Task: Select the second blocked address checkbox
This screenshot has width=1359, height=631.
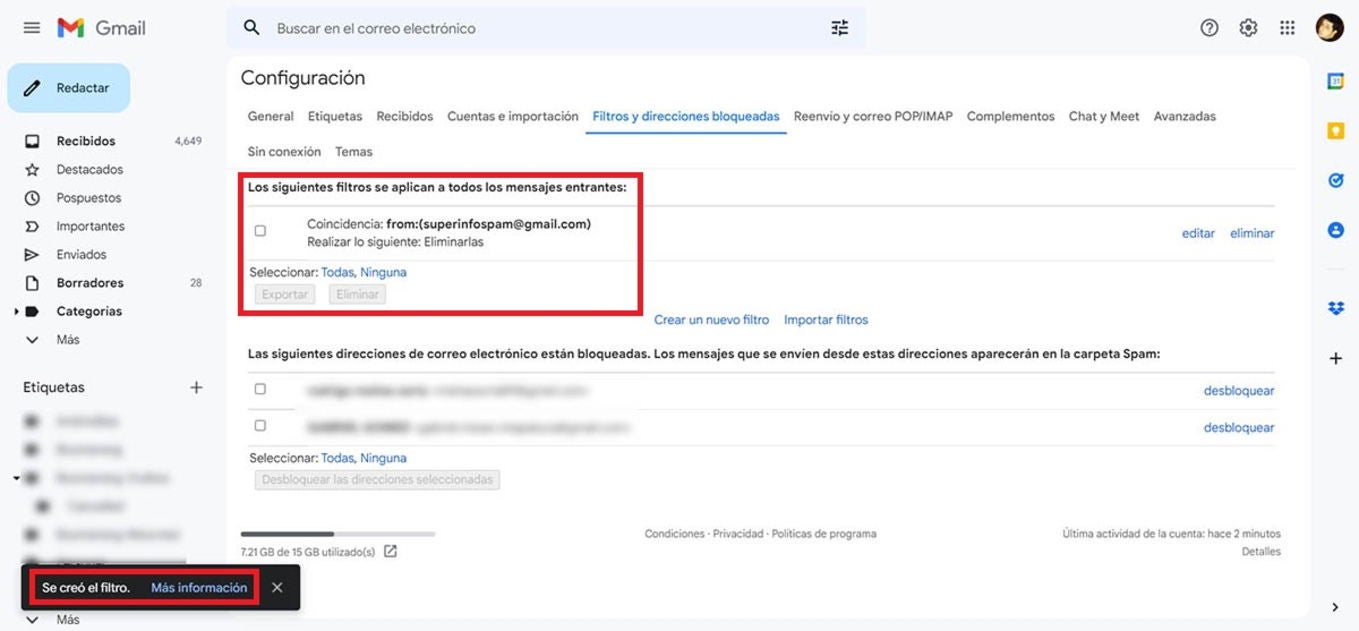Action: coord(260,425)
